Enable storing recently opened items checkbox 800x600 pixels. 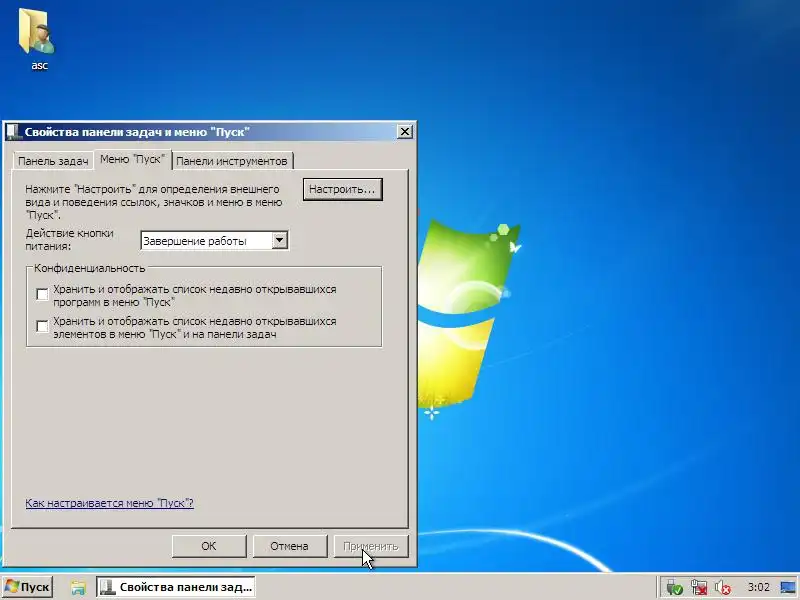click(42, 327)
